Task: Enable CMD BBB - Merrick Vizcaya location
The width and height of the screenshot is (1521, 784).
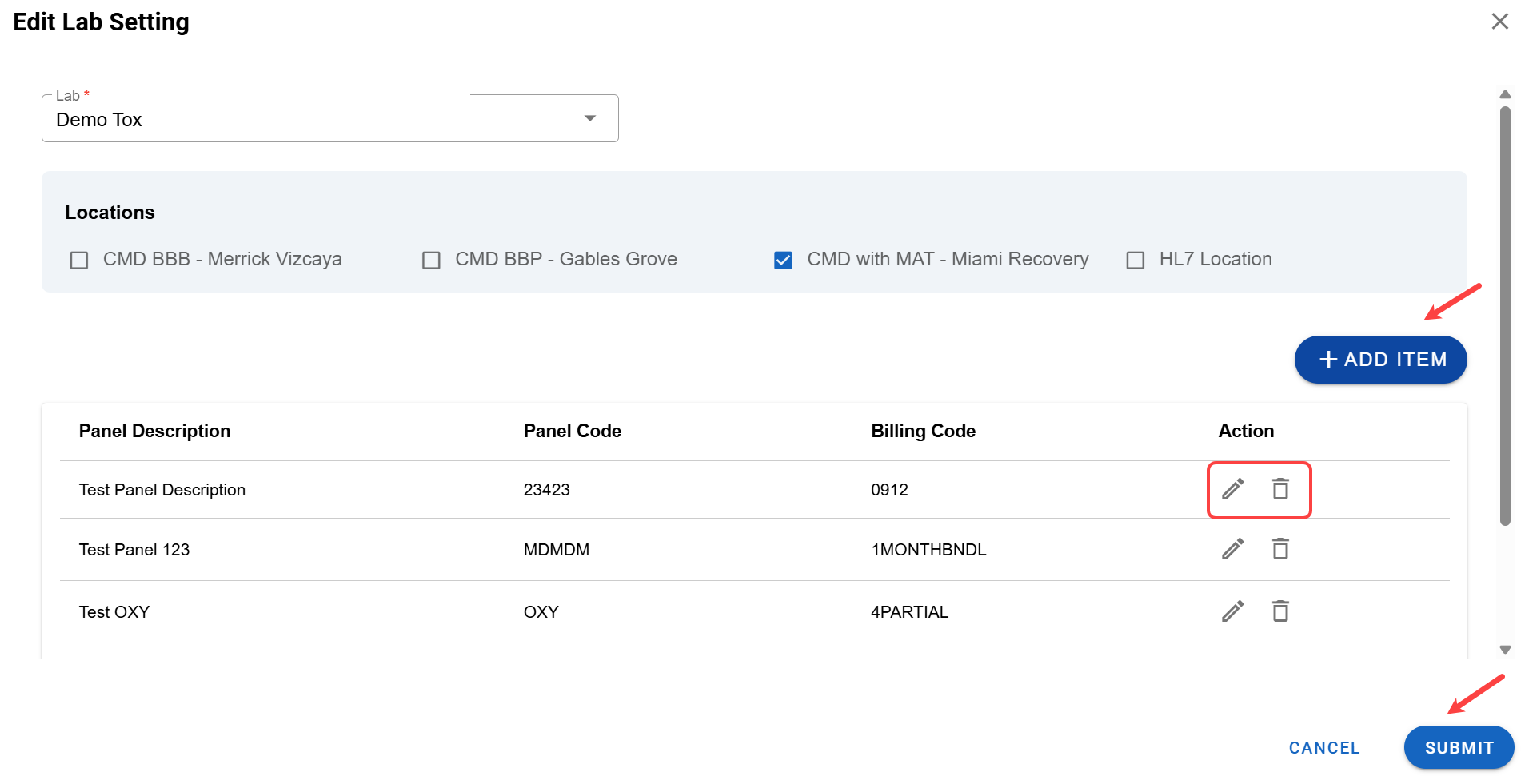Action: point(79,261)
